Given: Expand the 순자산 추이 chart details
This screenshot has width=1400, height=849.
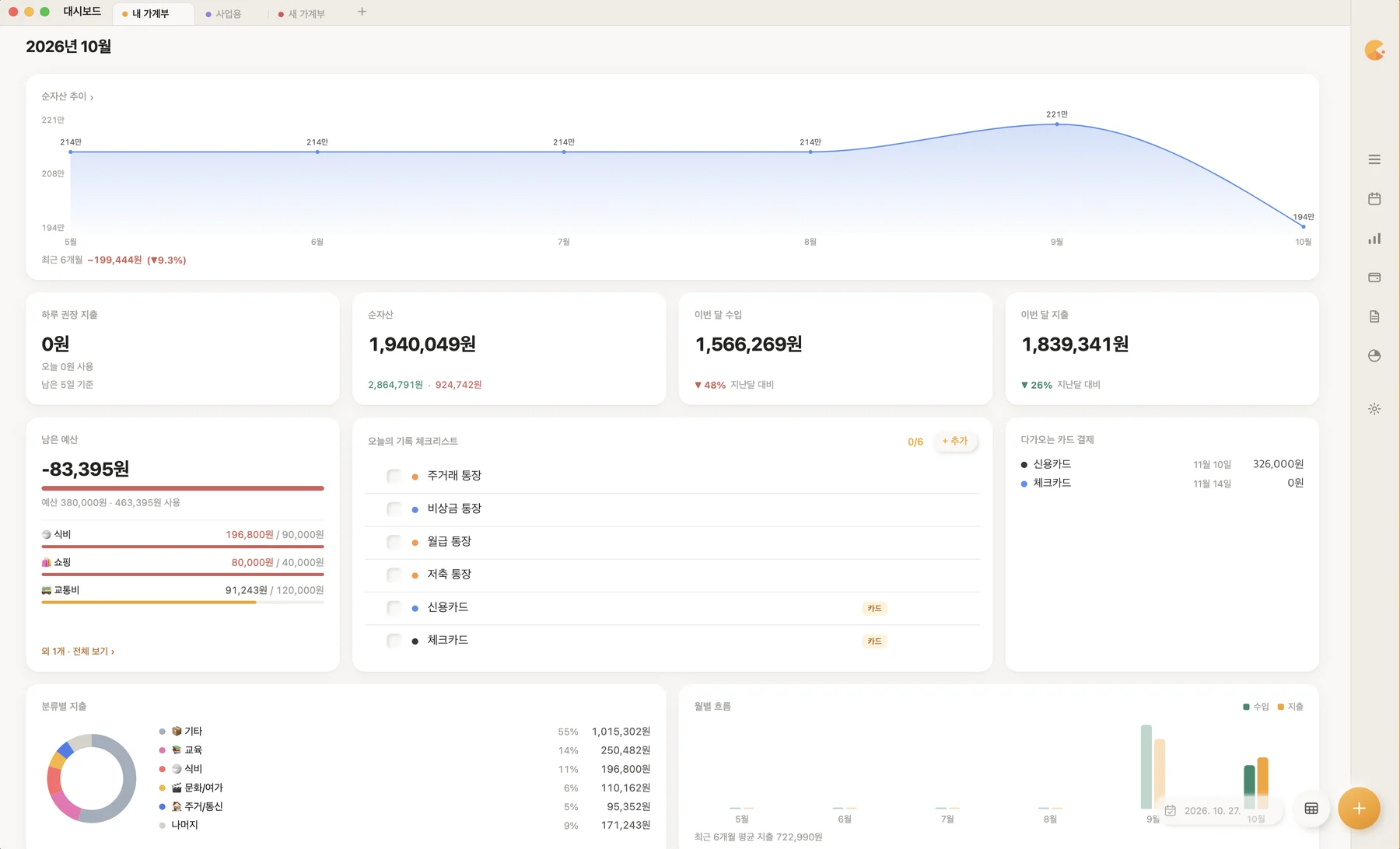Looking at the screenshot, I should pos(68,96).
